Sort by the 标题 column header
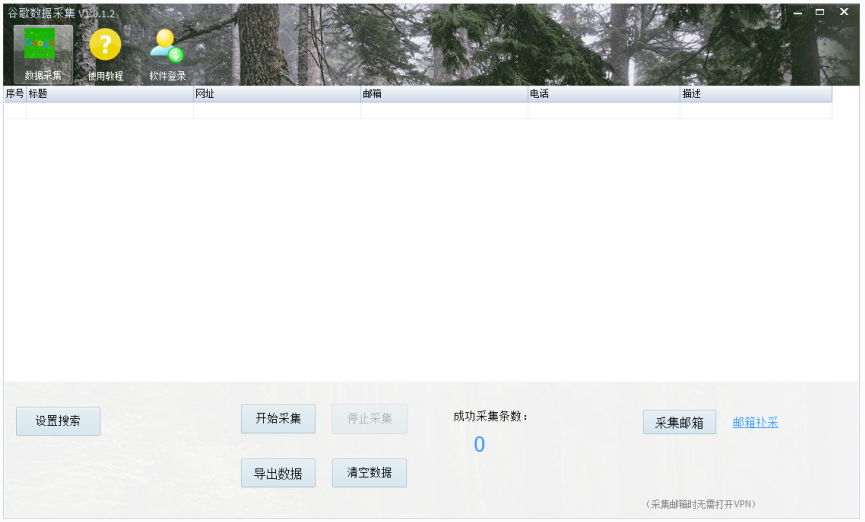Image resolution: width=865 pixels, height=522 pixels. pos(110,94)
